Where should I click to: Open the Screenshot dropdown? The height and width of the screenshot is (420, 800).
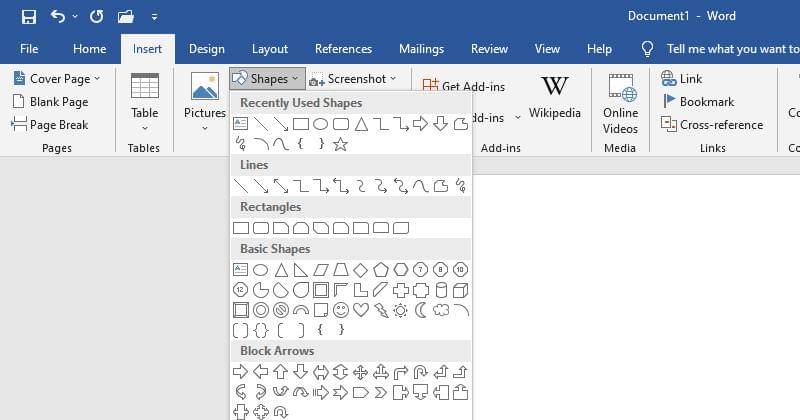pyautogui.click(x=353, y=78)
